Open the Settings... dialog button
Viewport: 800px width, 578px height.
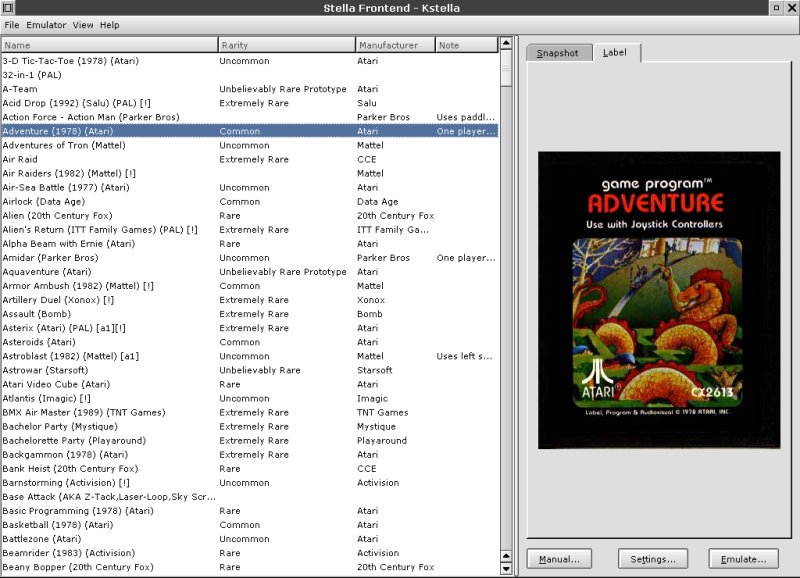click(653, 559)
